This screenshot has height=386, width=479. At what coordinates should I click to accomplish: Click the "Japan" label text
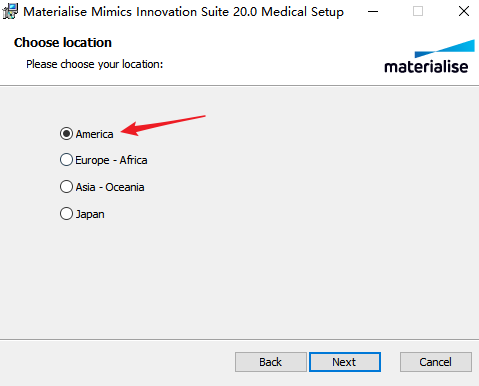point(90,214)
